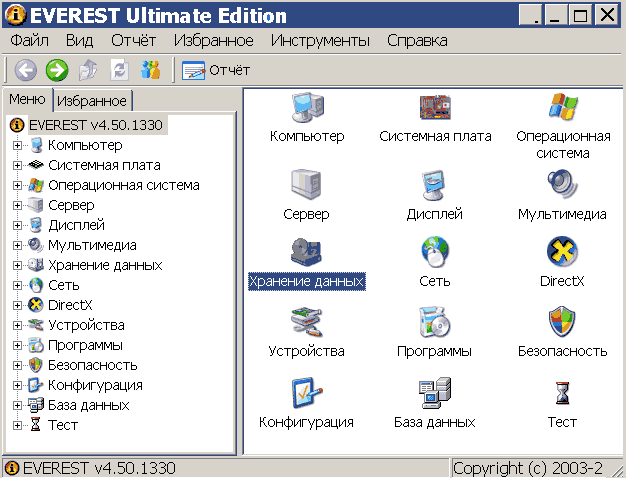This screenshot has height=478, width=626.
Task: Open the Избранное menu in menu bar
Action: pos(214,41)
